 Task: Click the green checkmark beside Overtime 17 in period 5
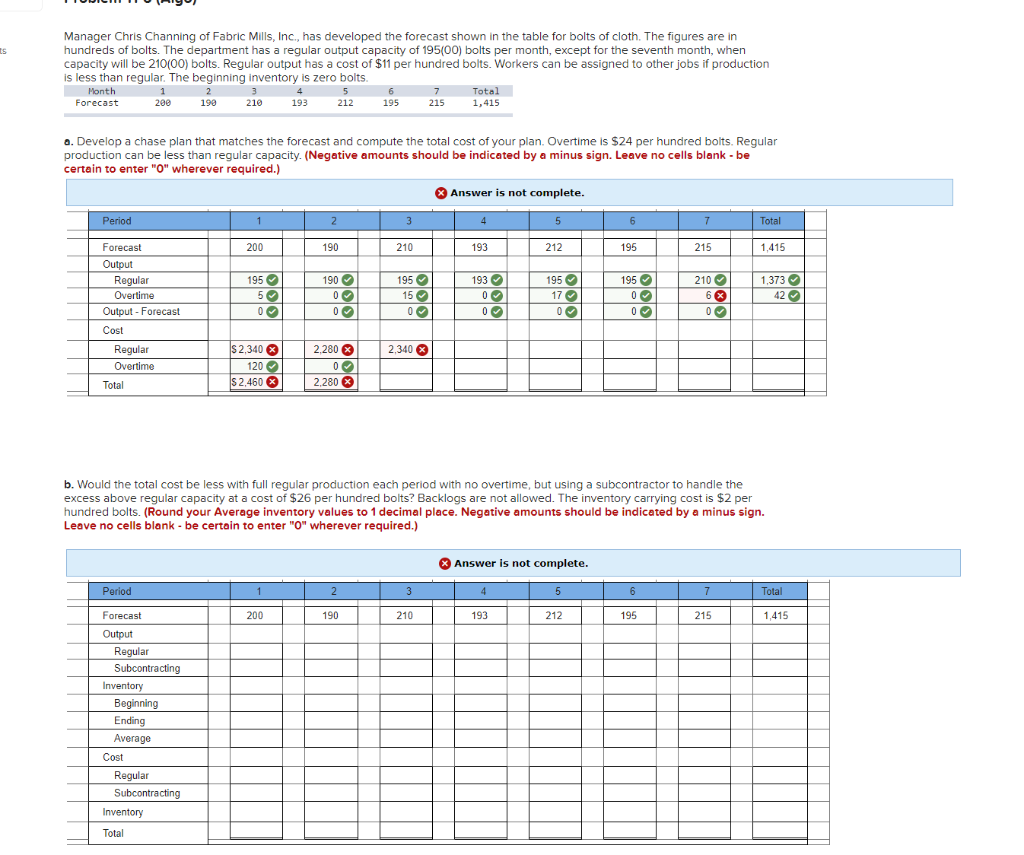coord(570,294)
